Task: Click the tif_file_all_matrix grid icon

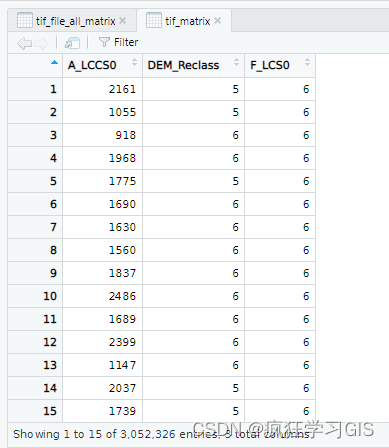Action: point(25,20)
